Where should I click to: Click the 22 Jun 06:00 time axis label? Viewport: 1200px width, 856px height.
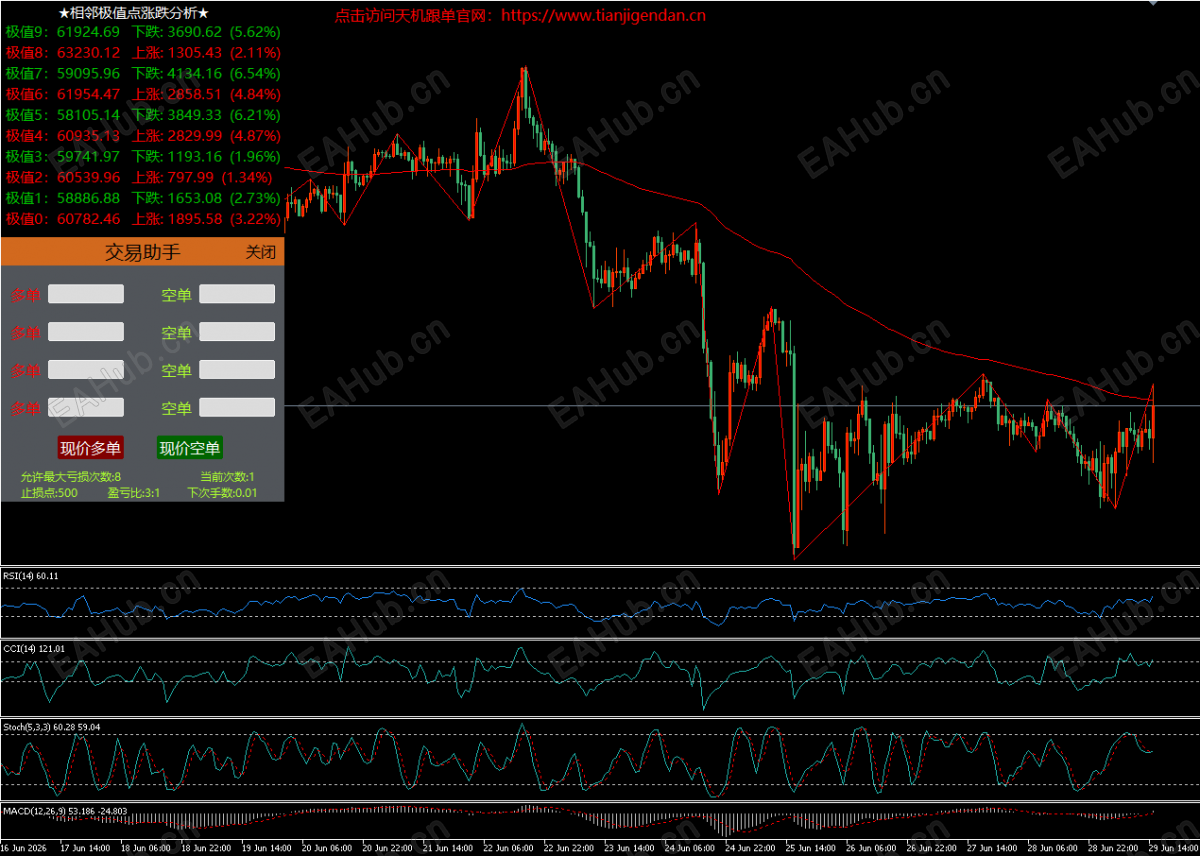[x=506, y=848]
